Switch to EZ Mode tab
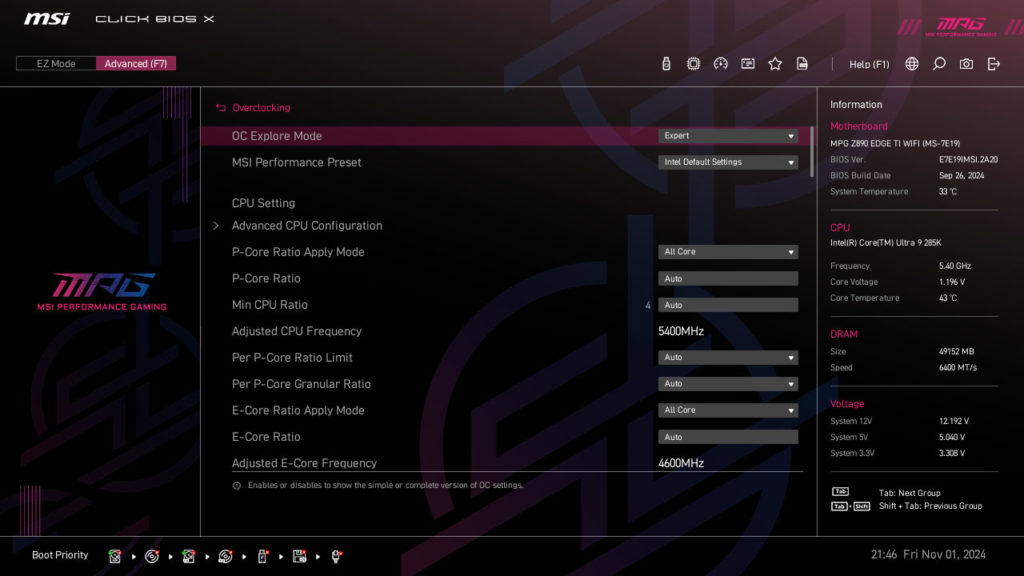The image size is (1024, 576). click(x=55, y=62)
